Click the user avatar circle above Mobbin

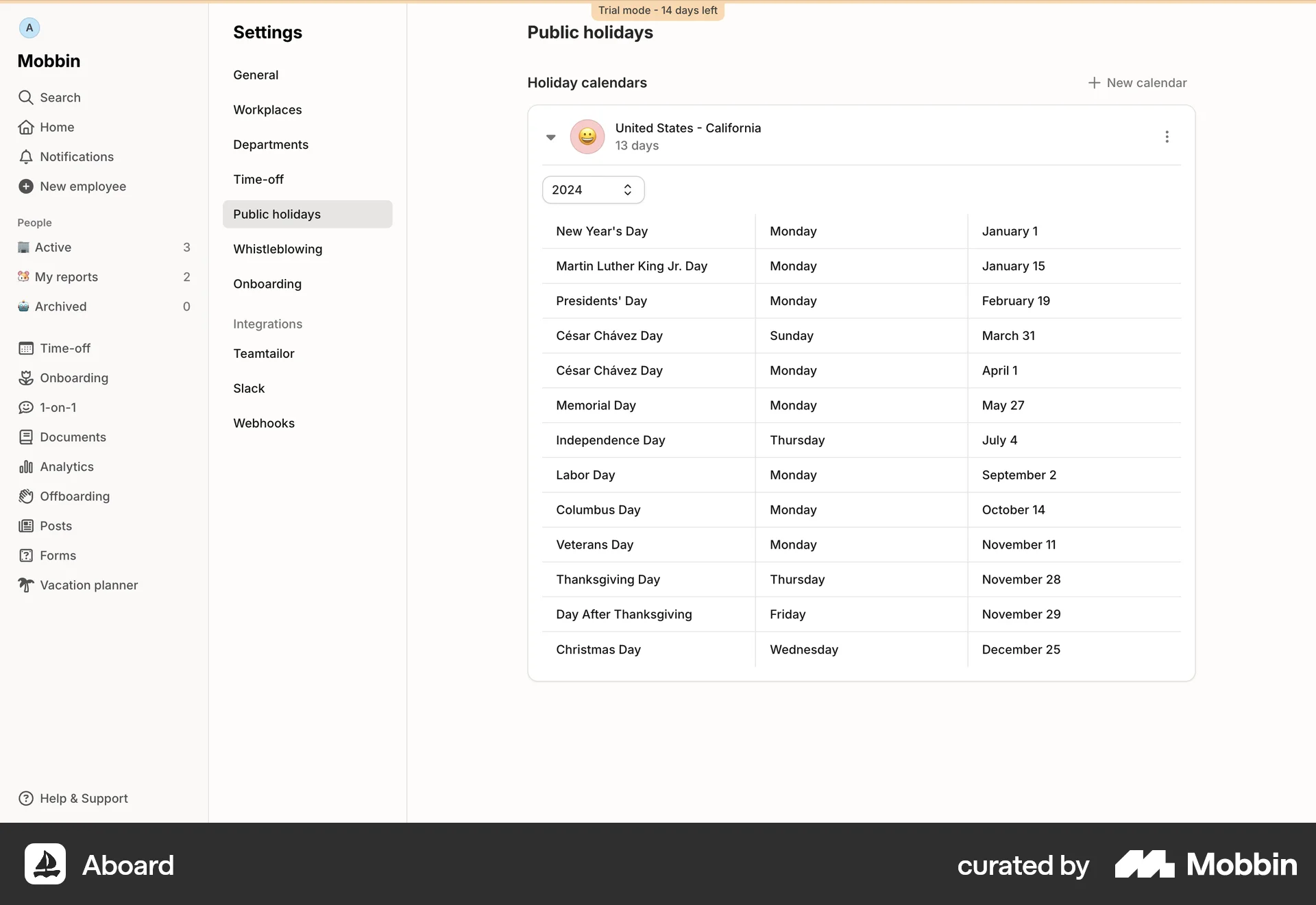[29, 27]
